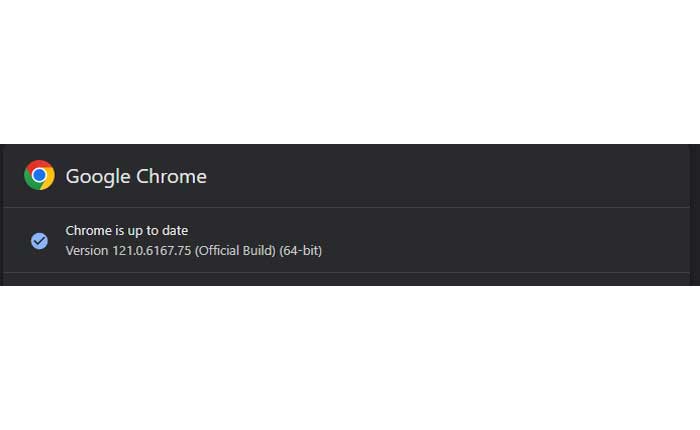
Task: Click the word "Chrome" in the heading
Action: point(170,177)
